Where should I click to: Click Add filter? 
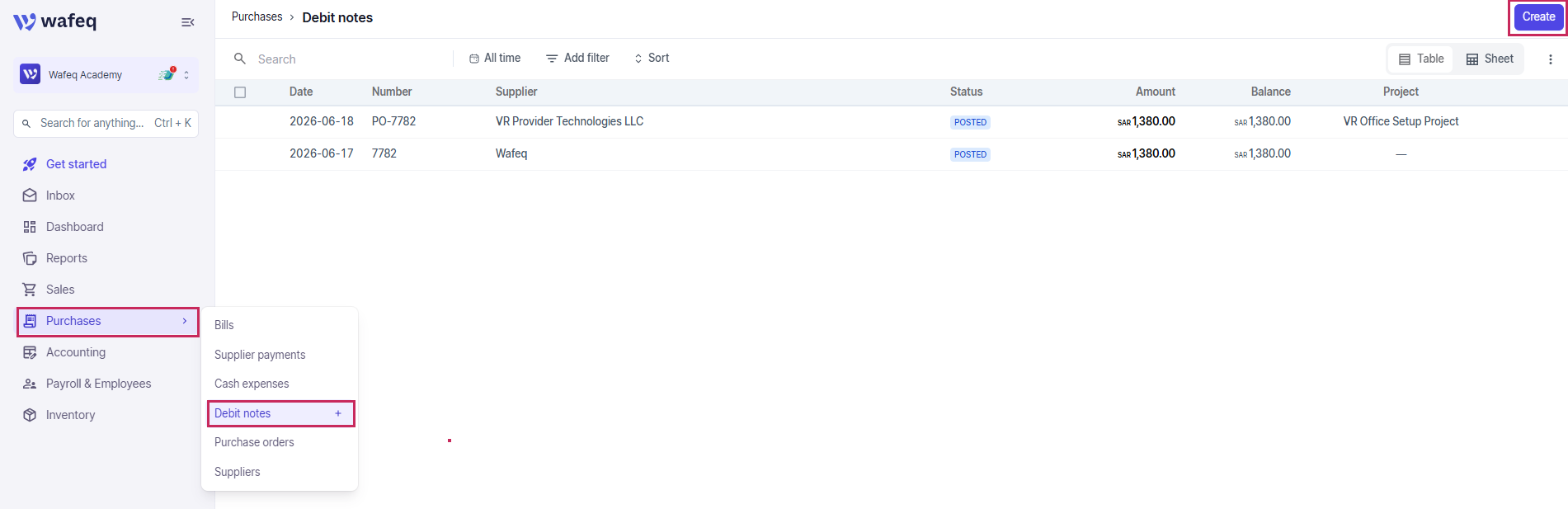click(x=577, y=58)
